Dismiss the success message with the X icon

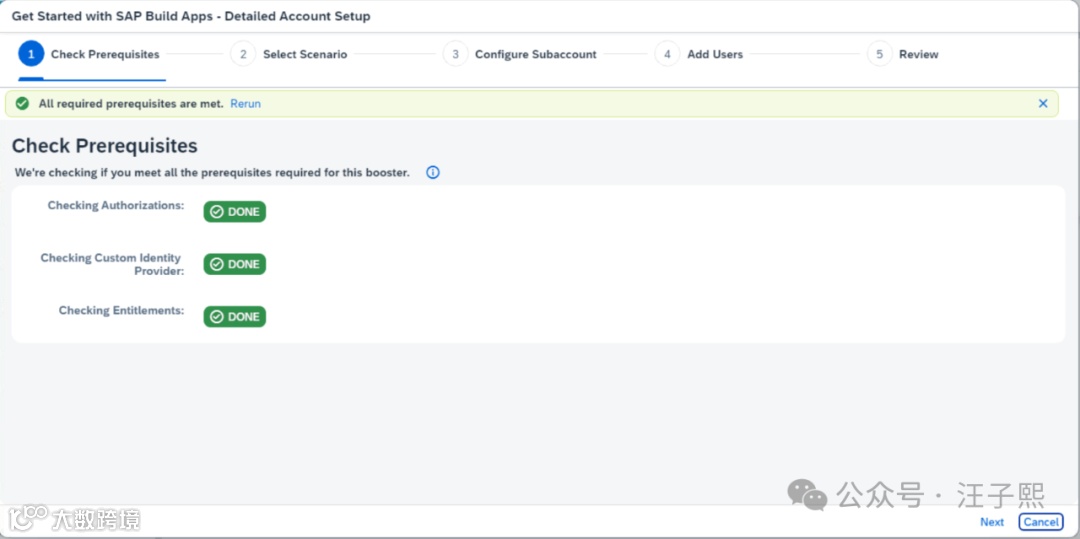pos(1043,104)
